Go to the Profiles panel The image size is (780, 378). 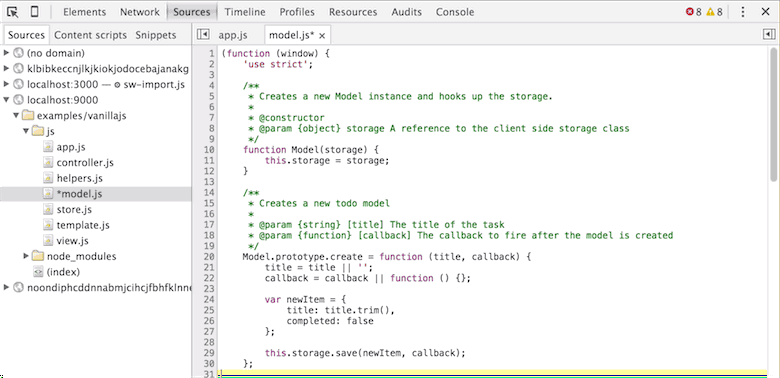pyautogui.click(x=297, y=12)
